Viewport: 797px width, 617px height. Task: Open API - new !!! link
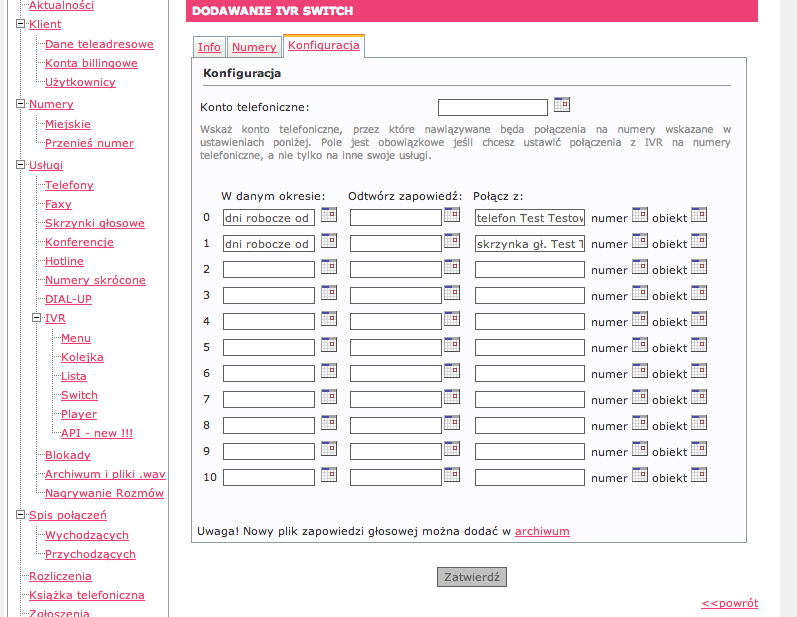(x=97, y=433)
